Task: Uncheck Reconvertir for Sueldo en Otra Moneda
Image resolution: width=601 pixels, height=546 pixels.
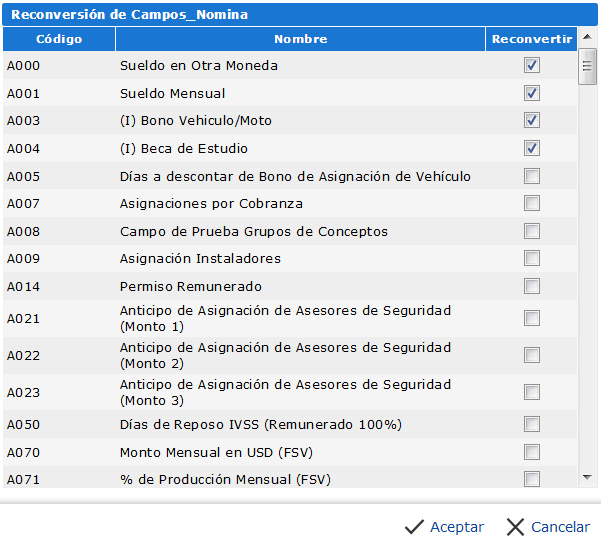Action: pos(532,66)
